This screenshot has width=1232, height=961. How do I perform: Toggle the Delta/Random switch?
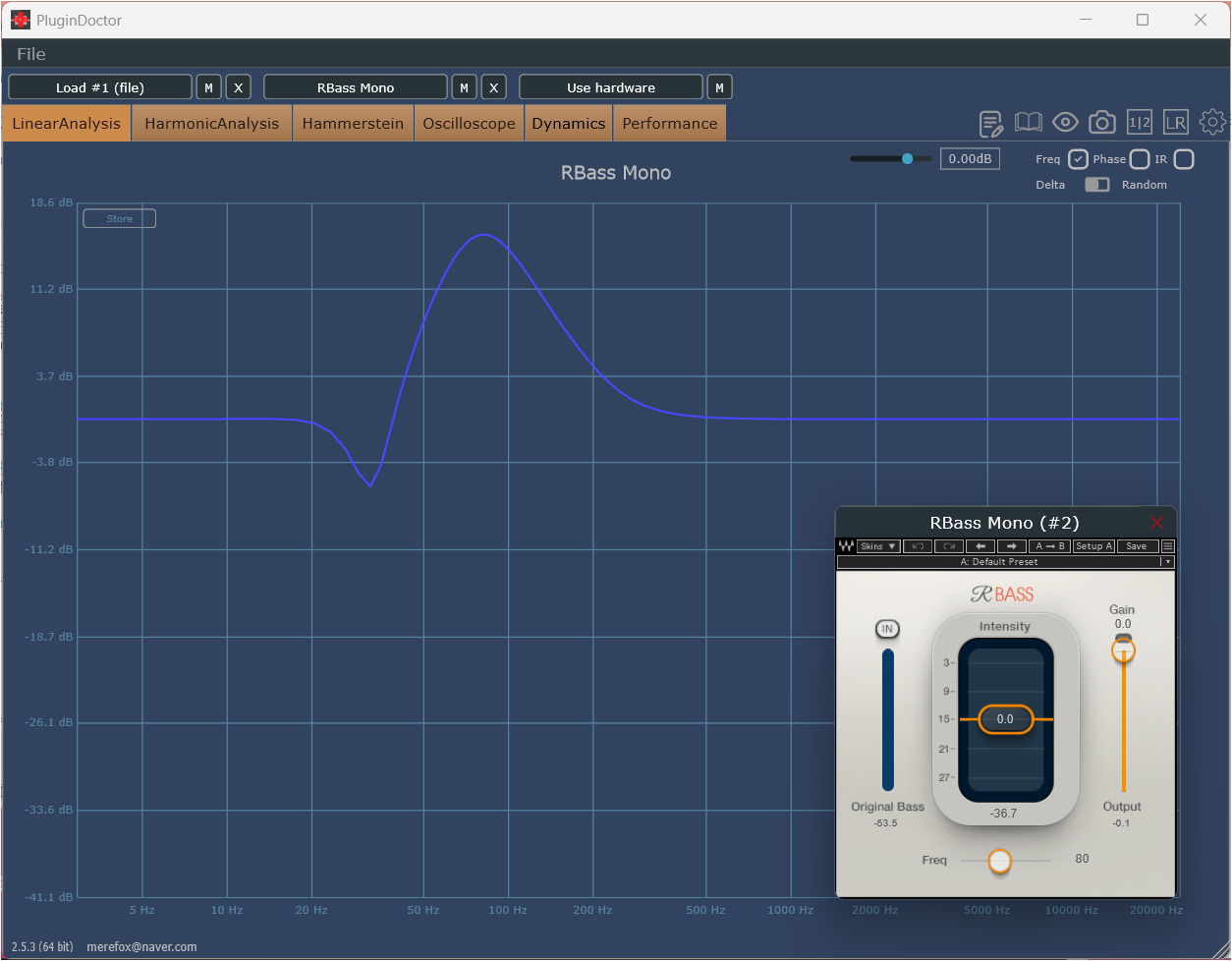pos(1096,185)
